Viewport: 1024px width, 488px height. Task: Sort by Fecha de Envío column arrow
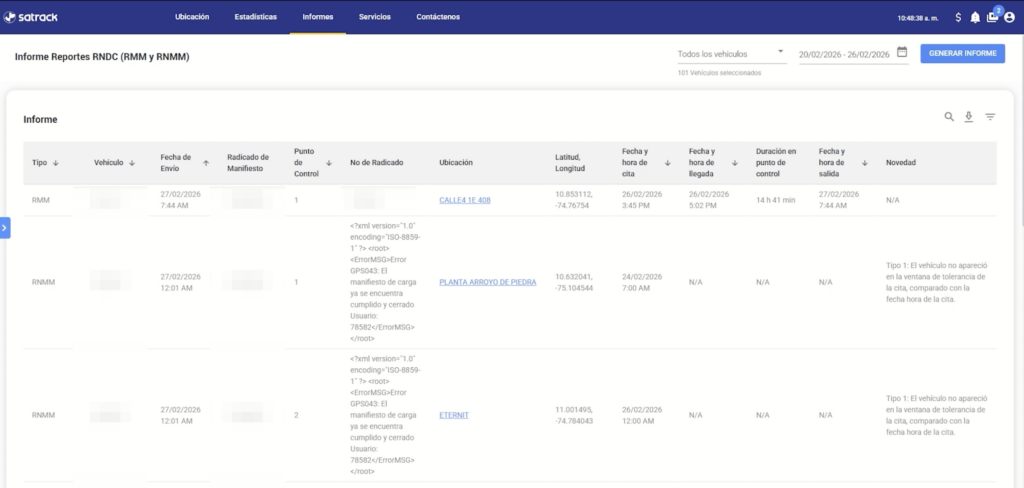[x=206, y=163]
